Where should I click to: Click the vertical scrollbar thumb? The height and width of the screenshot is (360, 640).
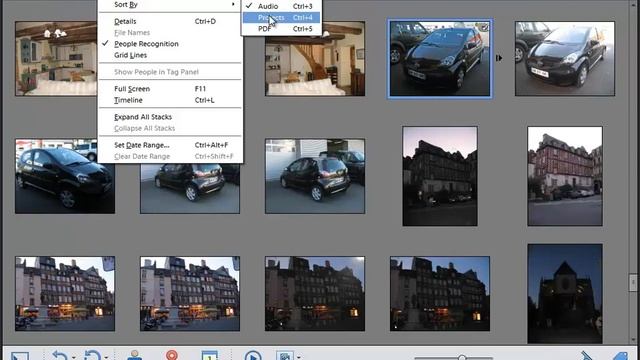tap(633, 282)
